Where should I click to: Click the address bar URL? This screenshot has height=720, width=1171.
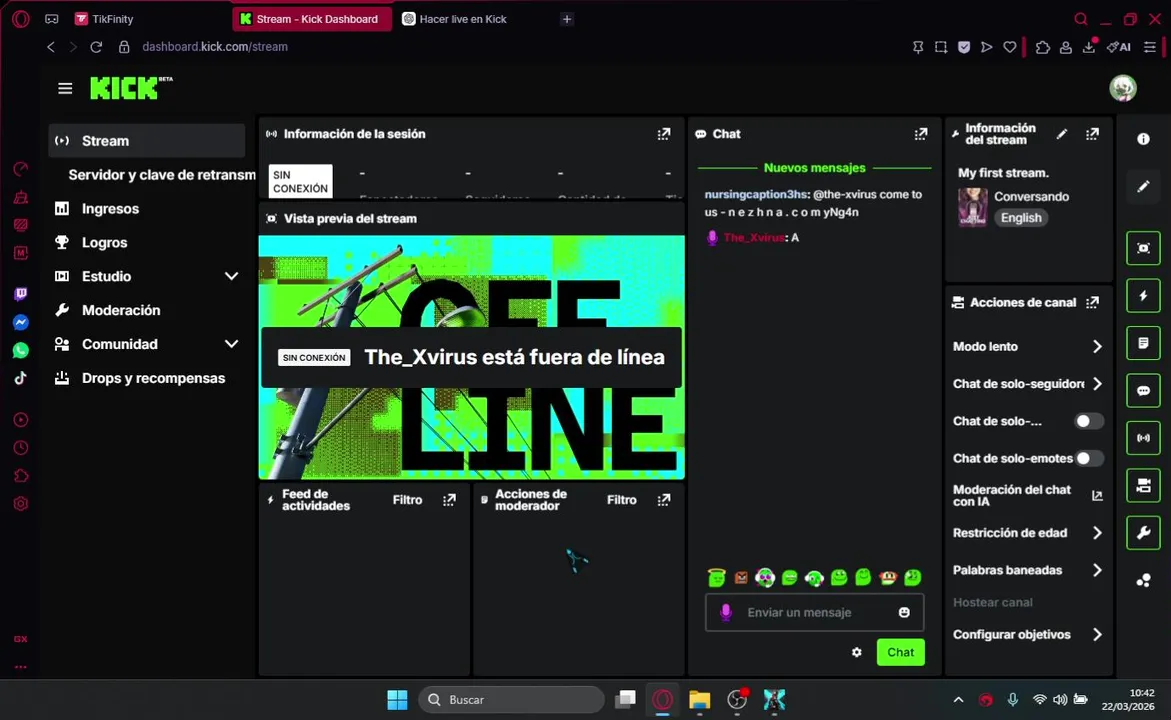pos(215,47)
